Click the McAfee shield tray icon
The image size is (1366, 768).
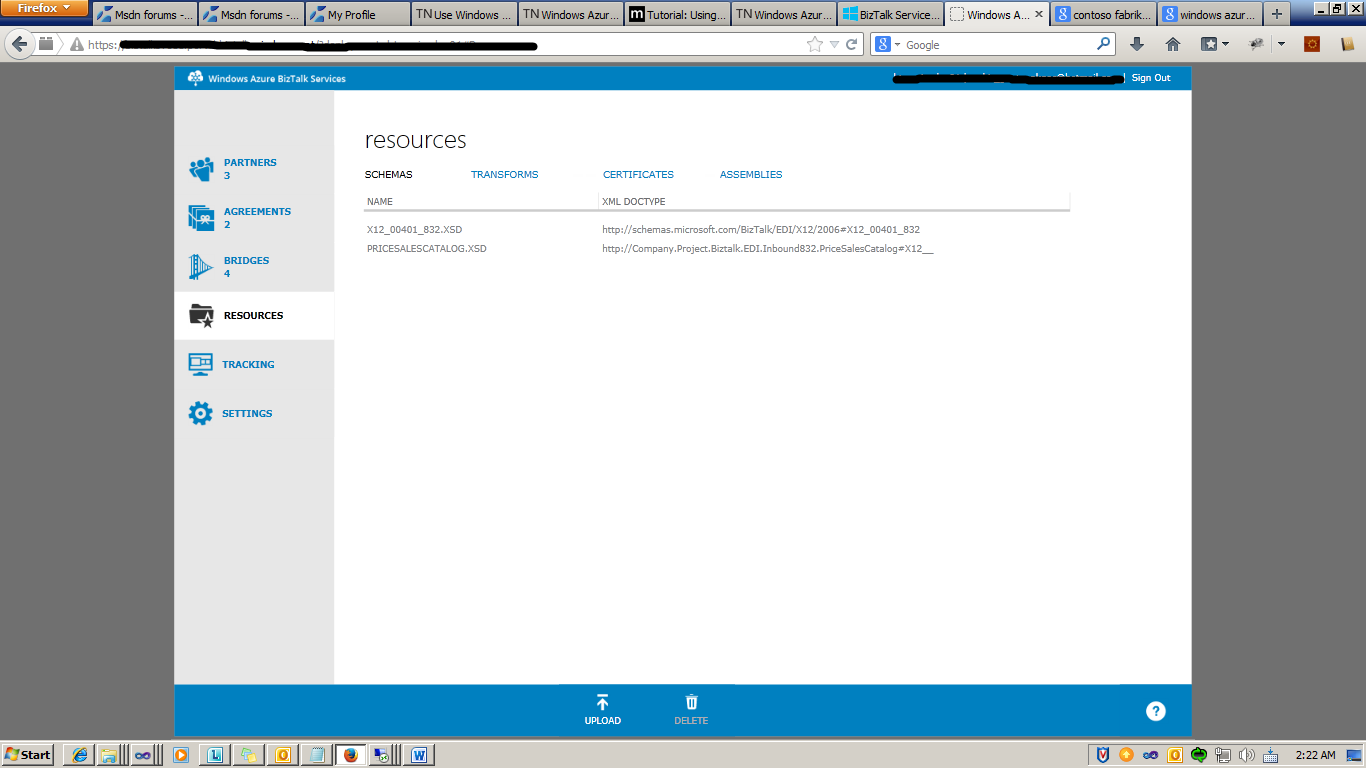(x=1103, y=755)
